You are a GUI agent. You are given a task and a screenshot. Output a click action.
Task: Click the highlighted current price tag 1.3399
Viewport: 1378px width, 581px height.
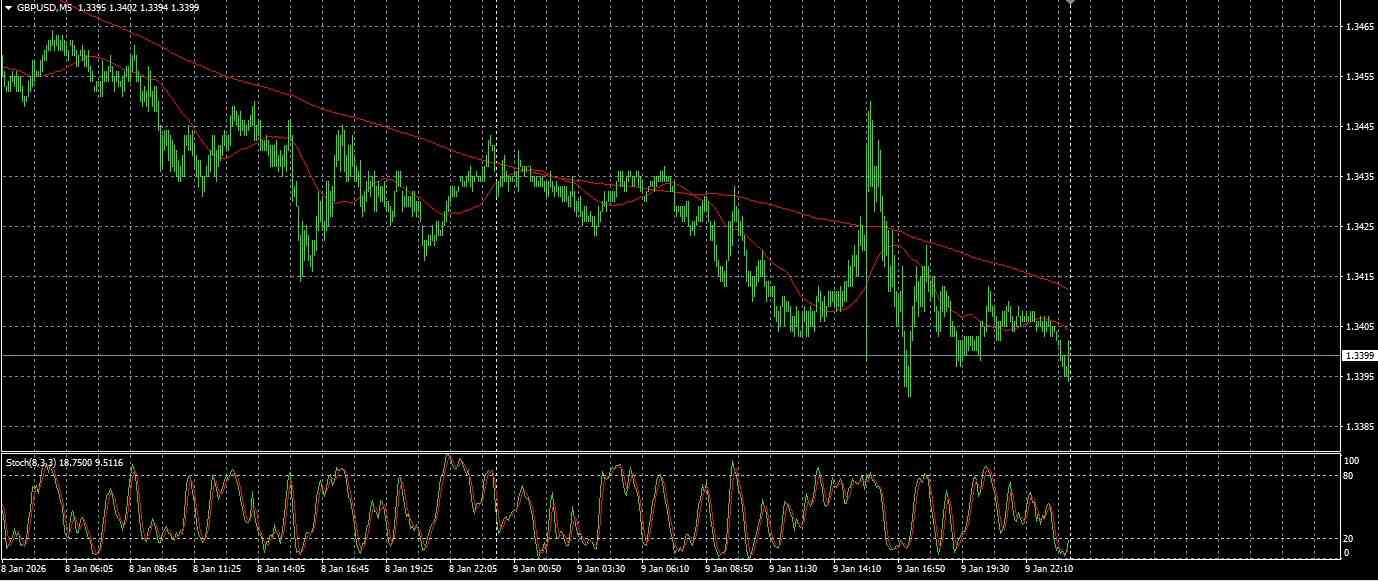[x=1359, y=355]
